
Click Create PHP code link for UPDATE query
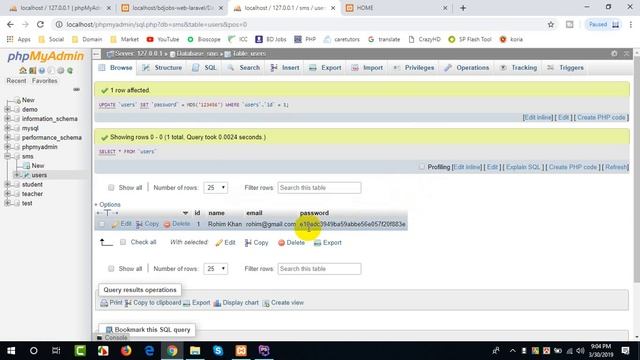[601, 118]
